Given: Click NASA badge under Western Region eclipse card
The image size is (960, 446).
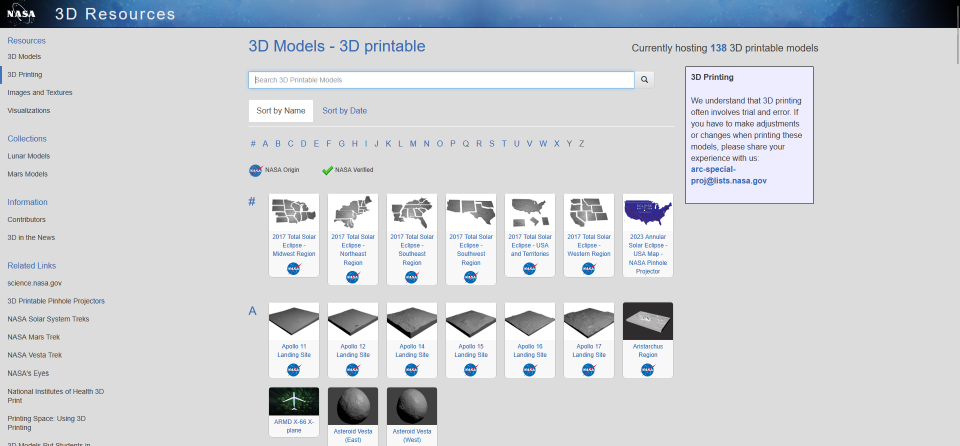Looking at the screenshot, I should [x=588, y=268].
